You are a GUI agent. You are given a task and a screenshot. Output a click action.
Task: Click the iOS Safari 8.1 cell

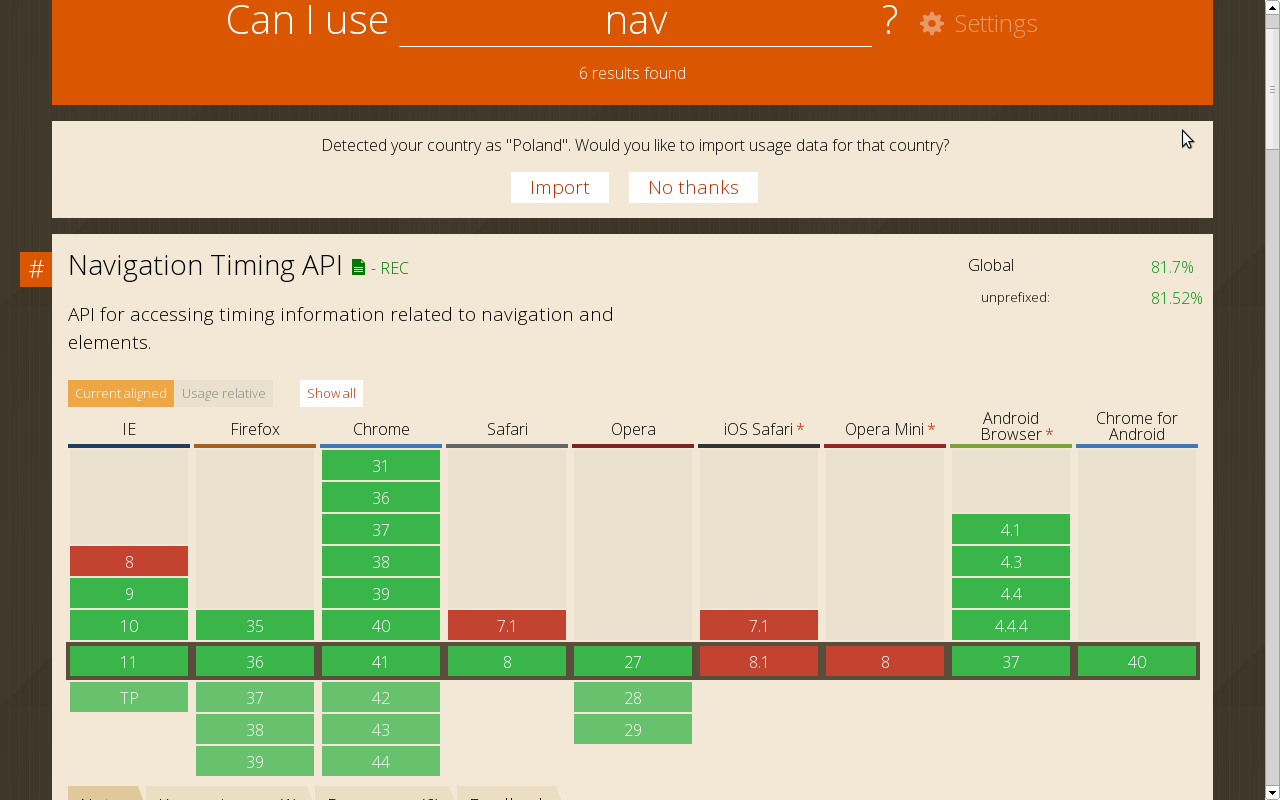click(759, 661)
